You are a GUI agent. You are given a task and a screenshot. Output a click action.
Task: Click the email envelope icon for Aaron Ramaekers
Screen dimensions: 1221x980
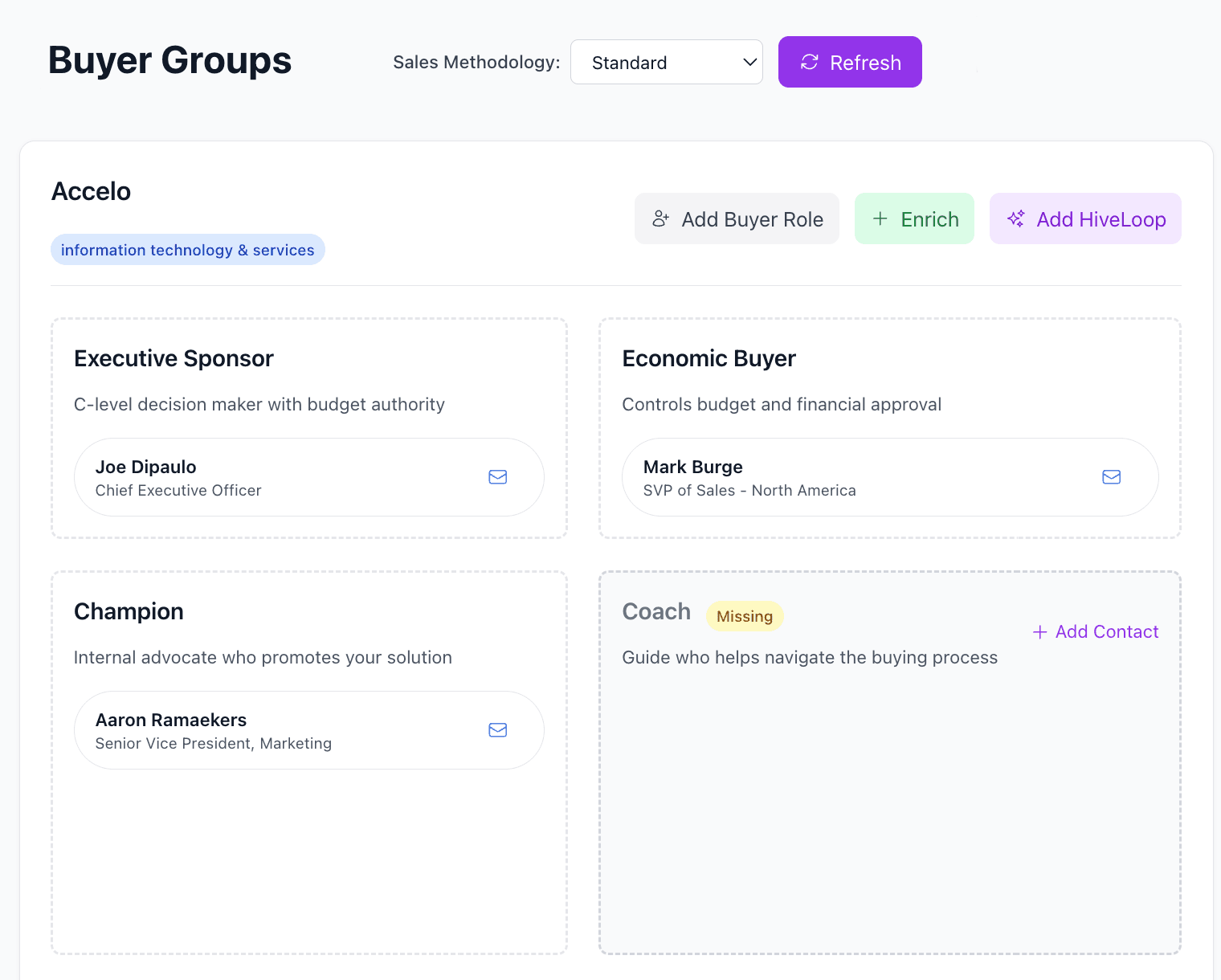(x=497, y=729)
